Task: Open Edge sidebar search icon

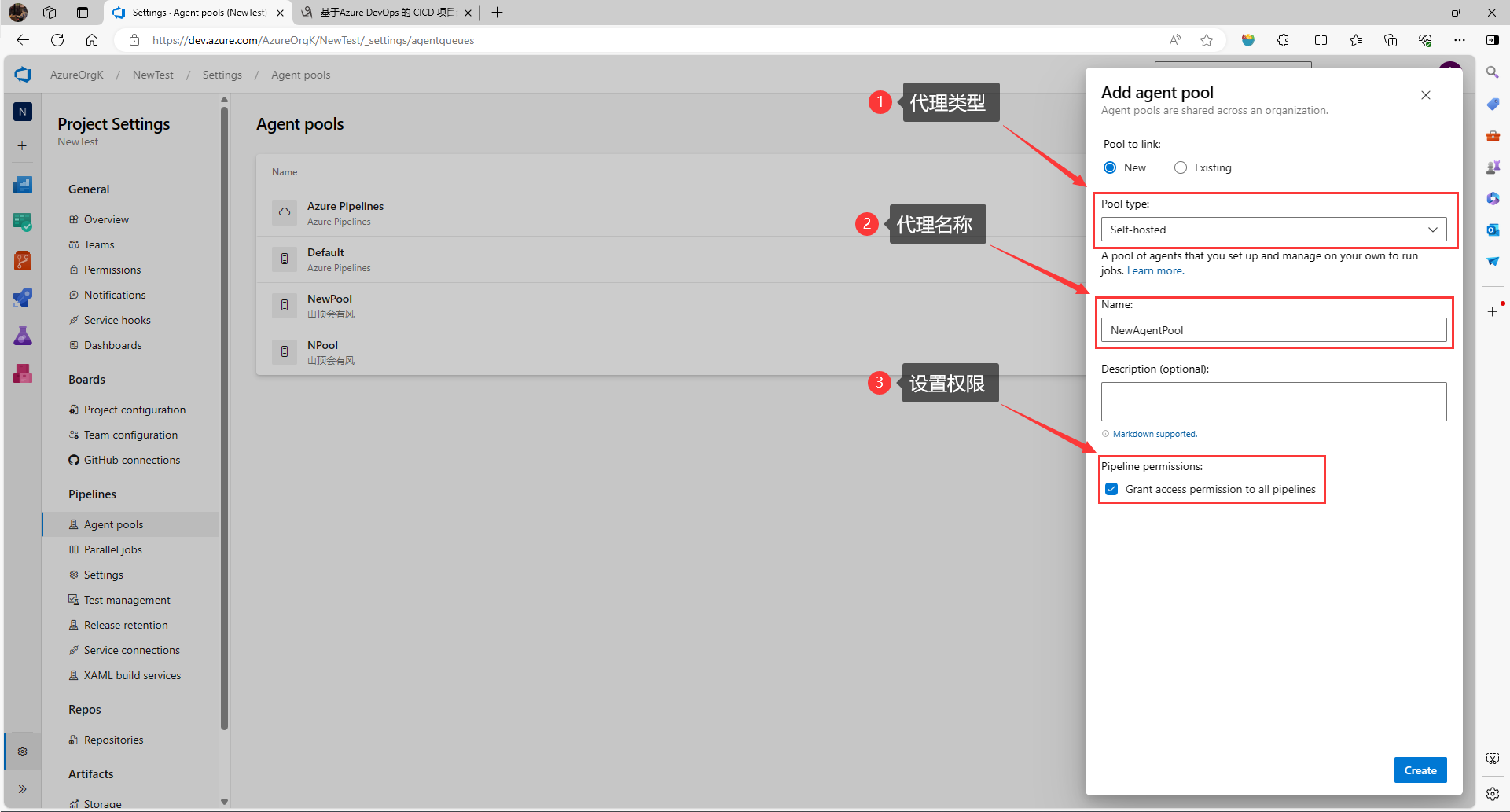Action: (1493, 72)
